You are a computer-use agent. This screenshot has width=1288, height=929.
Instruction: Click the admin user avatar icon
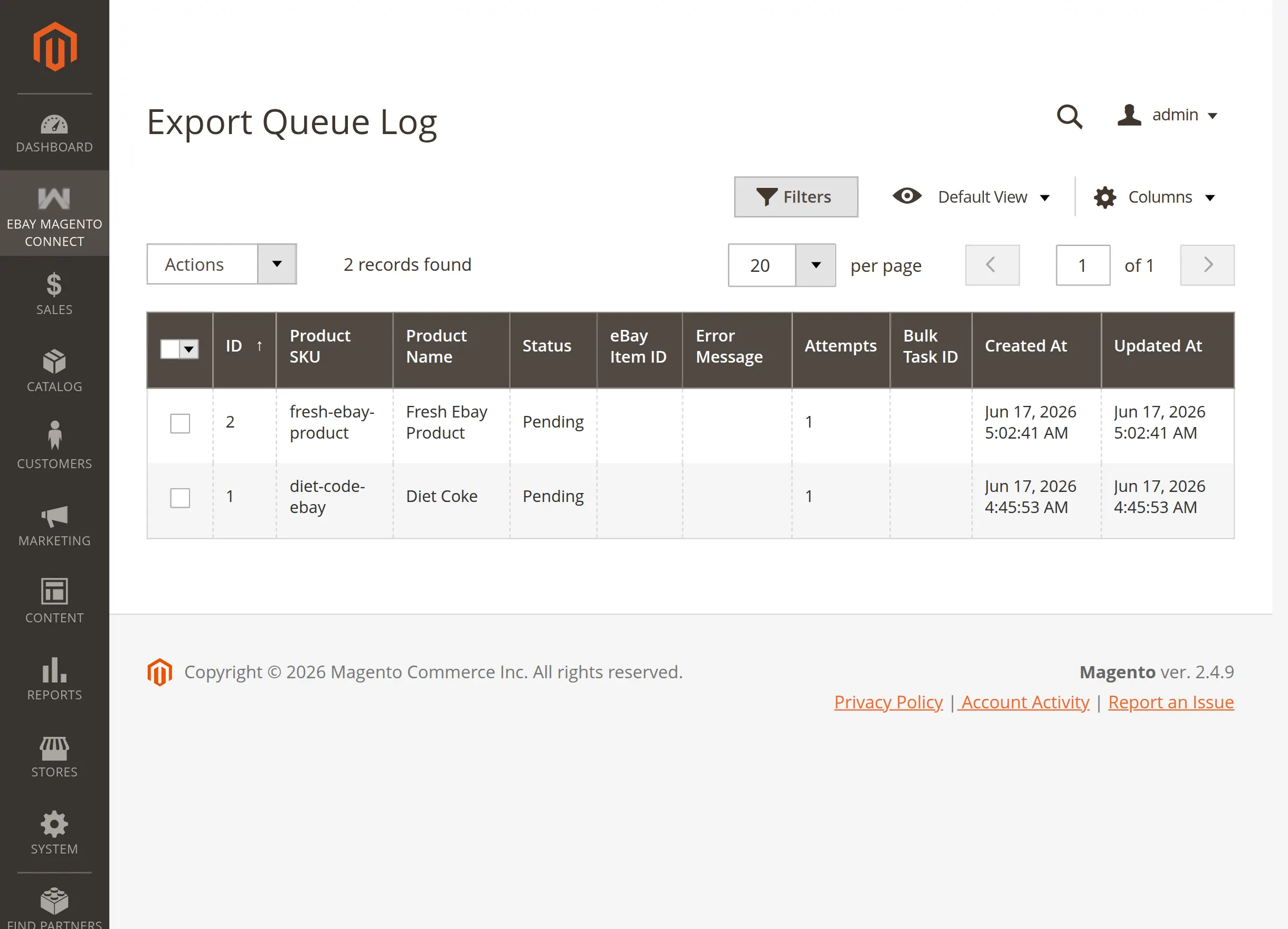pyautogui.click(x=1129, y=115)
